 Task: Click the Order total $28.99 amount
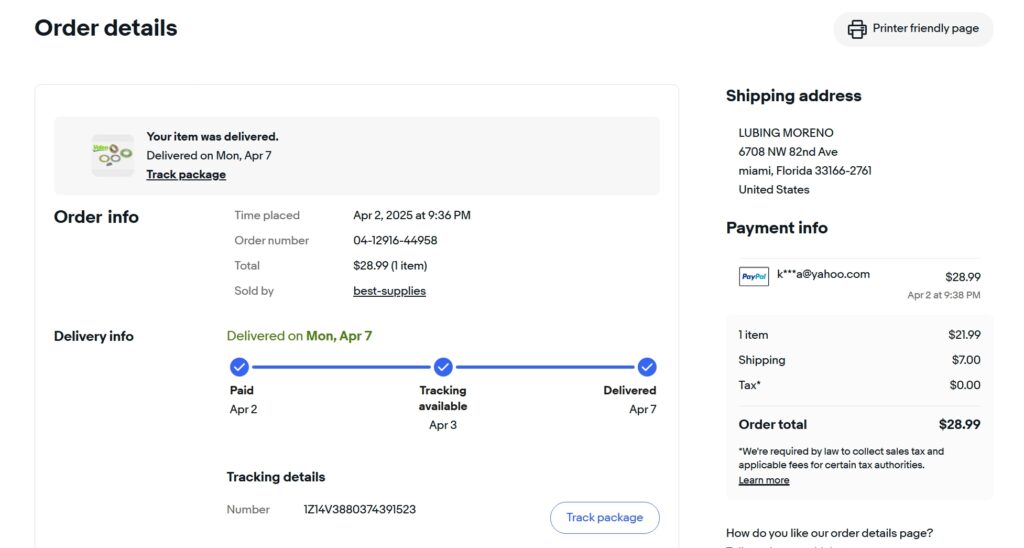pyautogui.click(x=959, y=425)
